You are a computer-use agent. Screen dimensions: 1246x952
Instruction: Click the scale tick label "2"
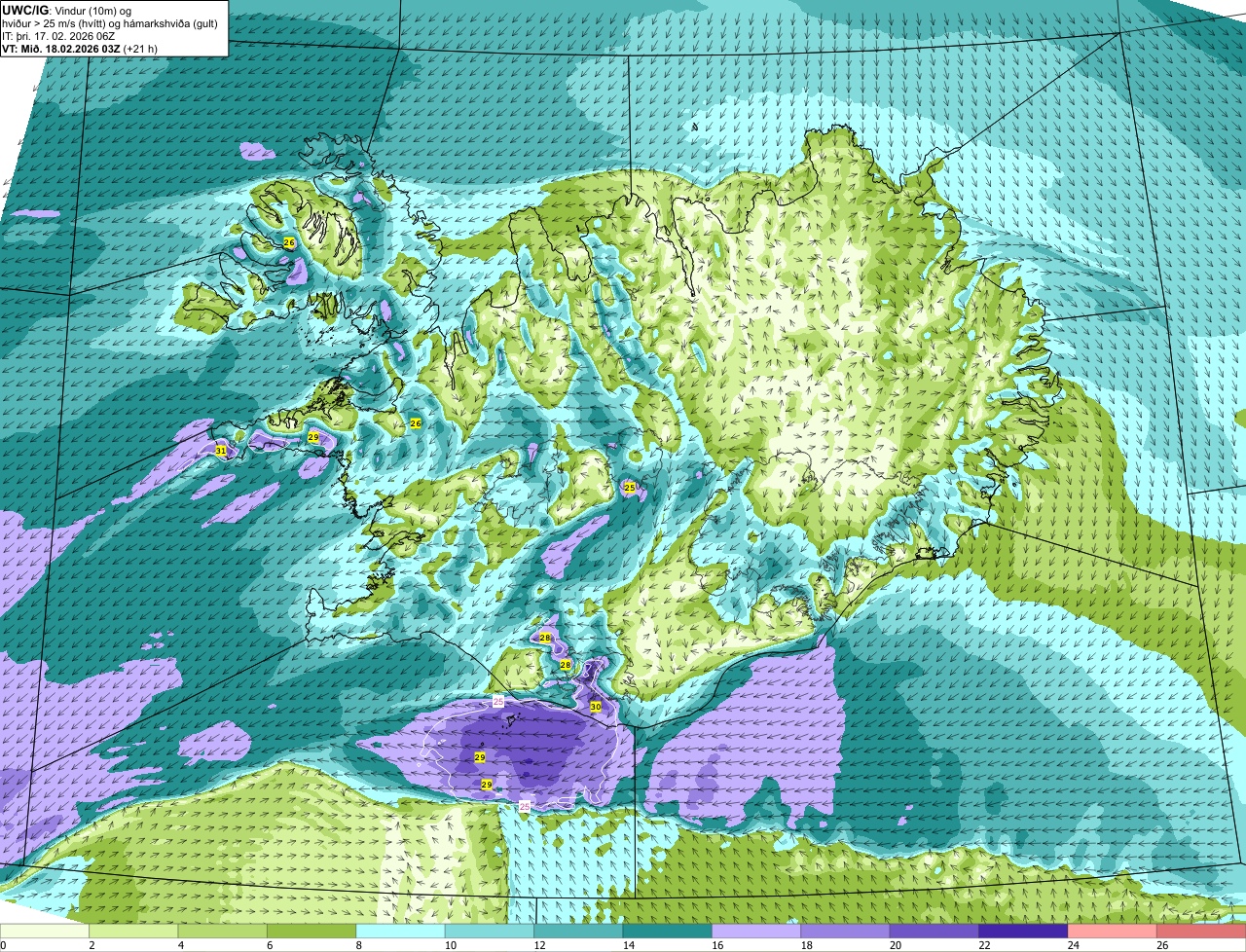92,945
